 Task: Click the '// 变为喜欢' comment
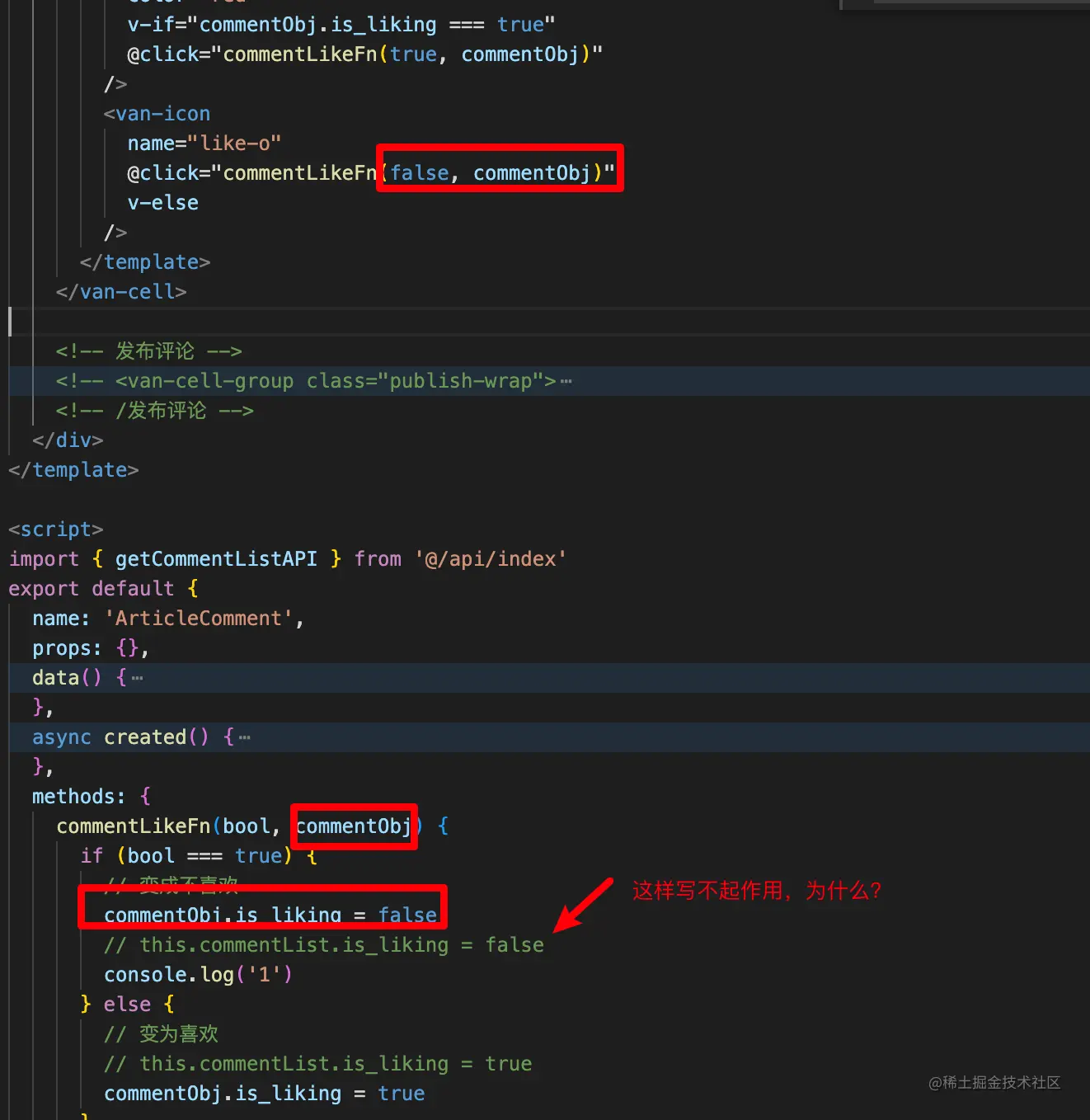point(161,1034)
